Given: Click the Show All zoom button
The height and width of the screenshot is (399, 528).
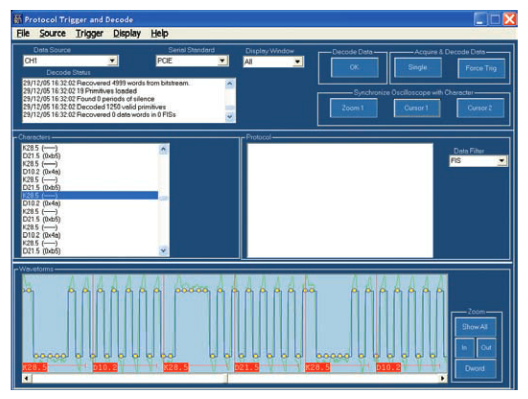Looking at the screenshot, I should click(x=475, y=327).
